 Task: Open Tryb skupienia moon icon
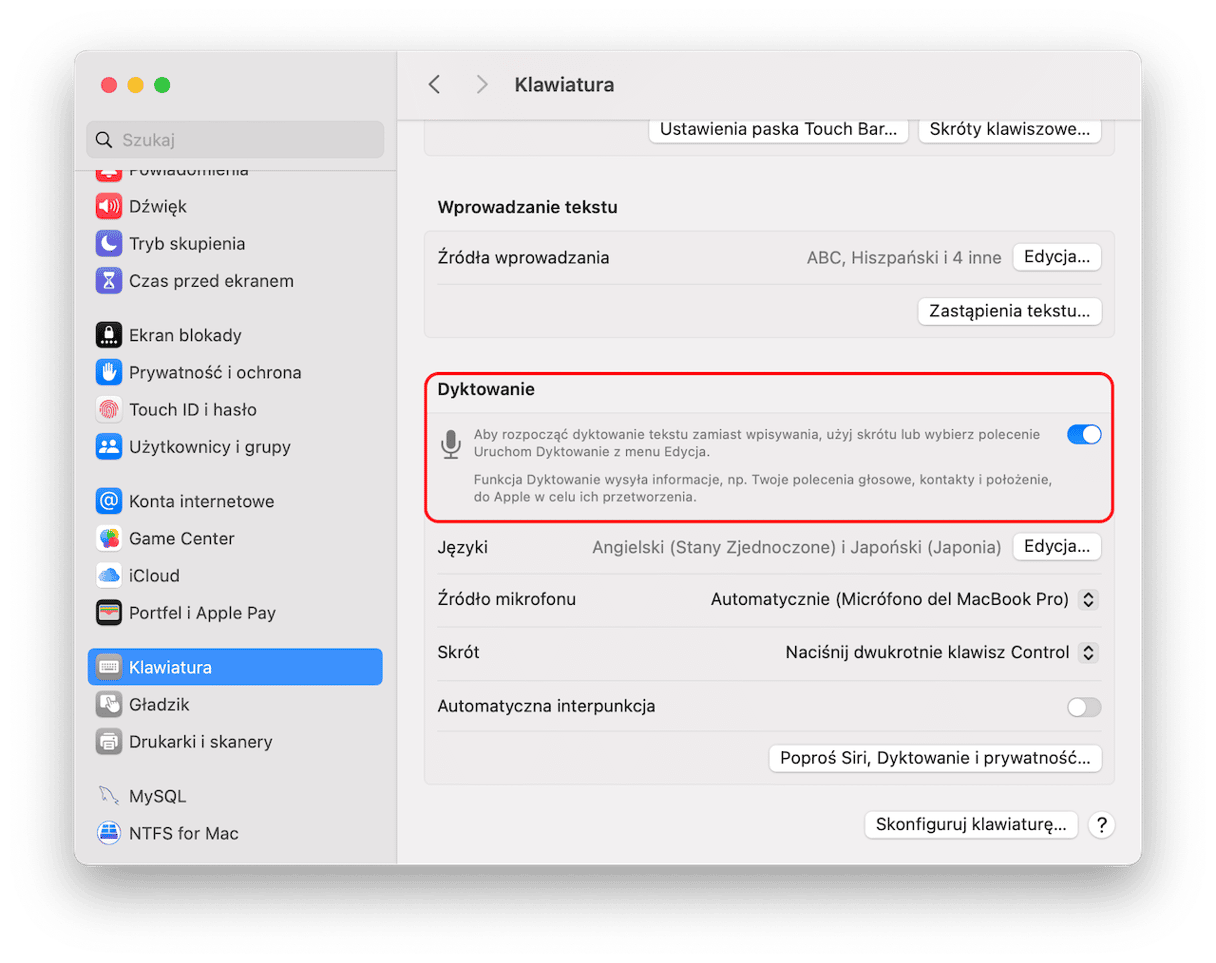108,243
